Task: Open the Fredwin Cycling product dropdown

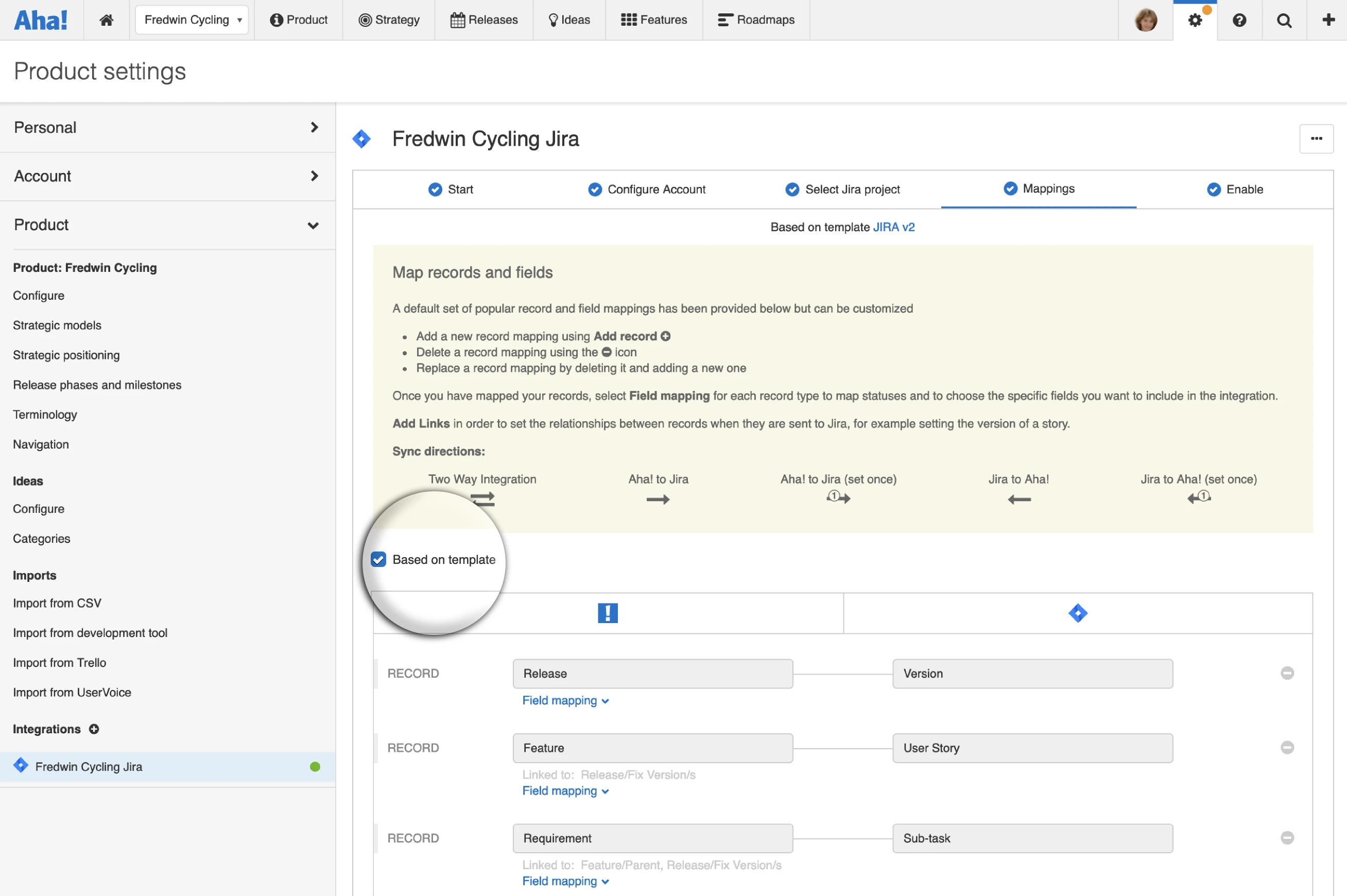Action: click(x=192, y=20)
